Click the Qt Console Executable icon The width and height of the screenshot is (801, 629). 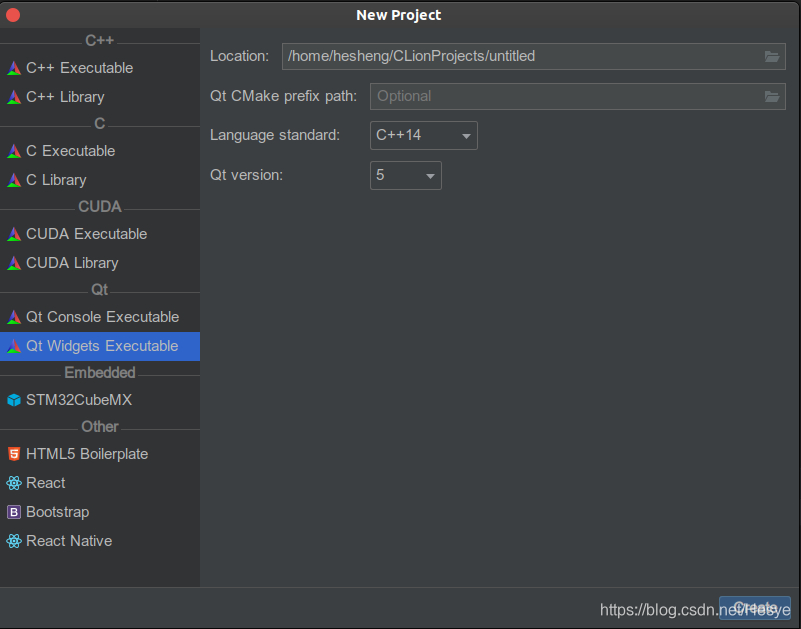[14, 317]
